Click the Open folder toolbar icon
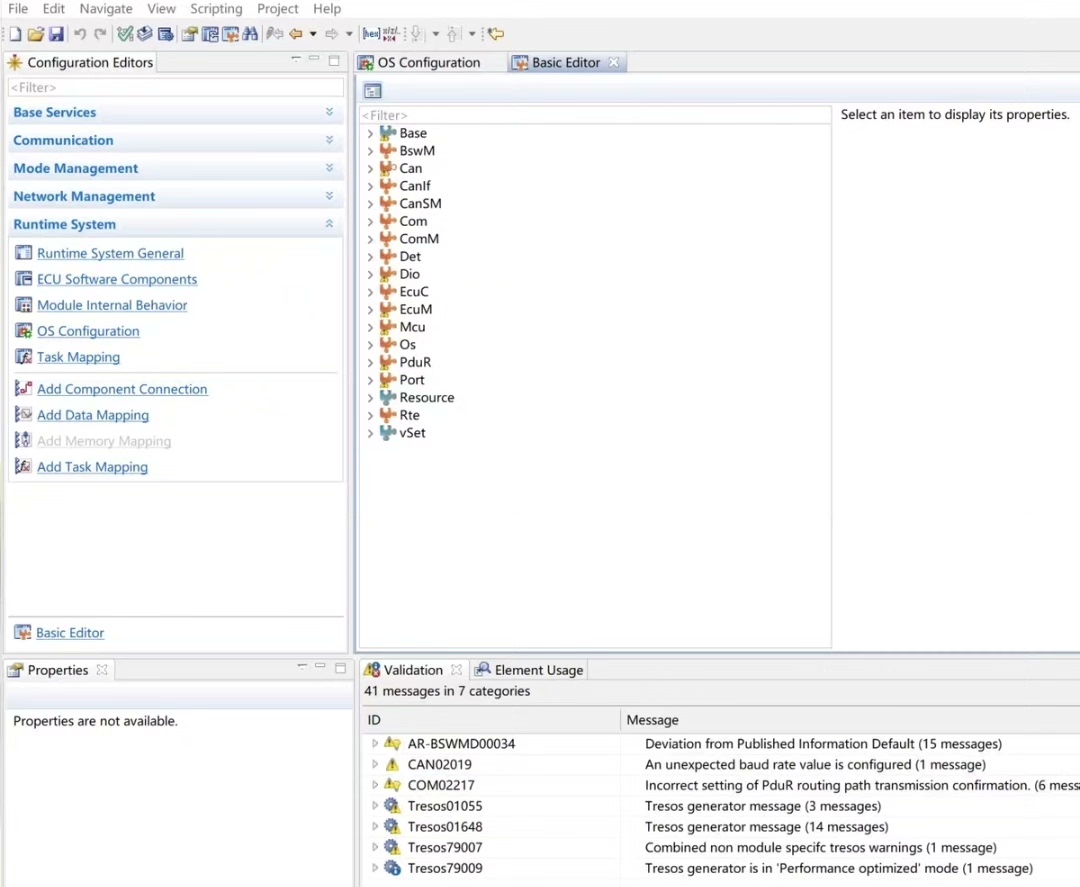The width and height of the screenshot is (1080, 887). [x=36, y=34]
